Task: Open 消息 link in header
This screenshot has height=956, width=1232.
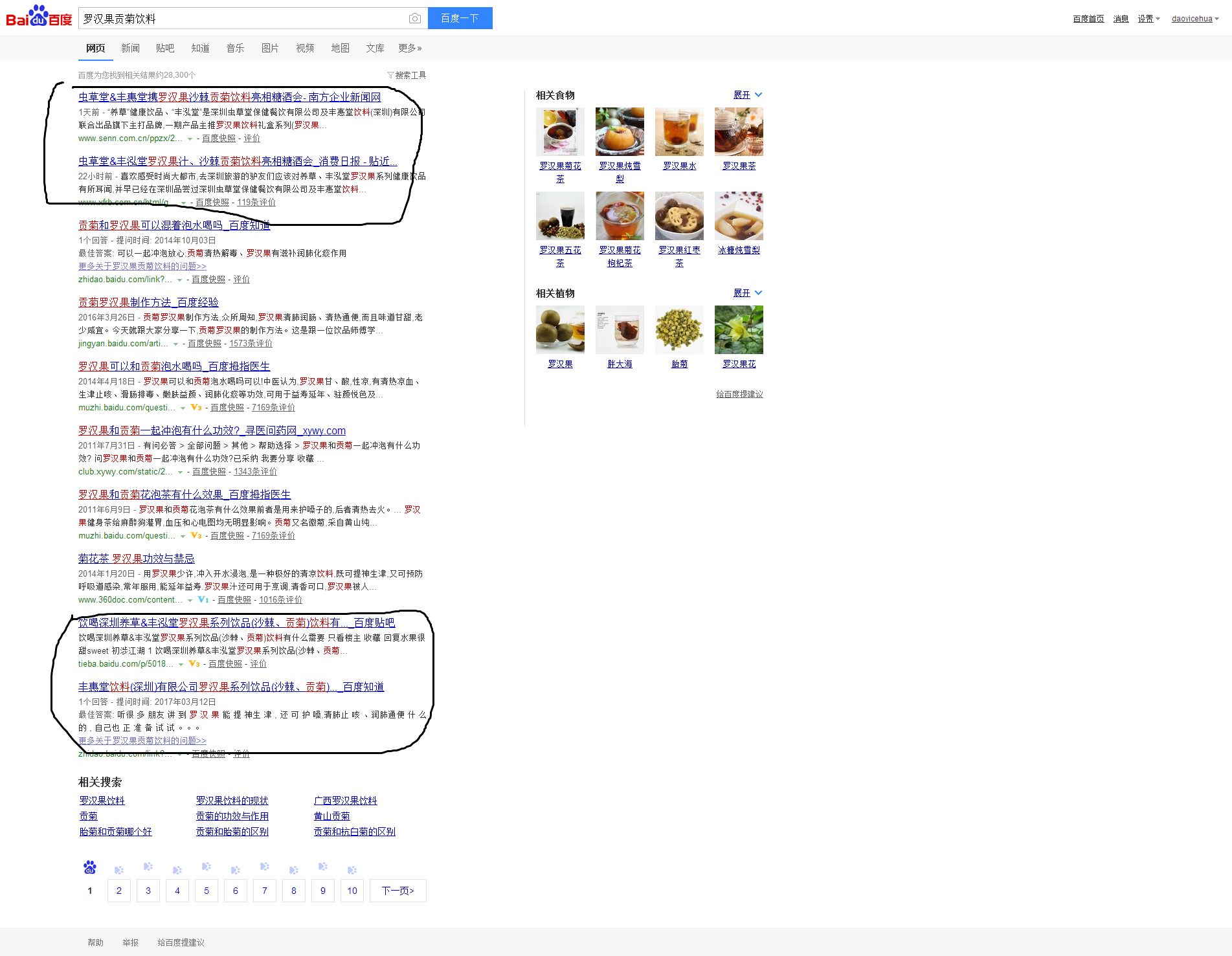Action: point(1121,19)
